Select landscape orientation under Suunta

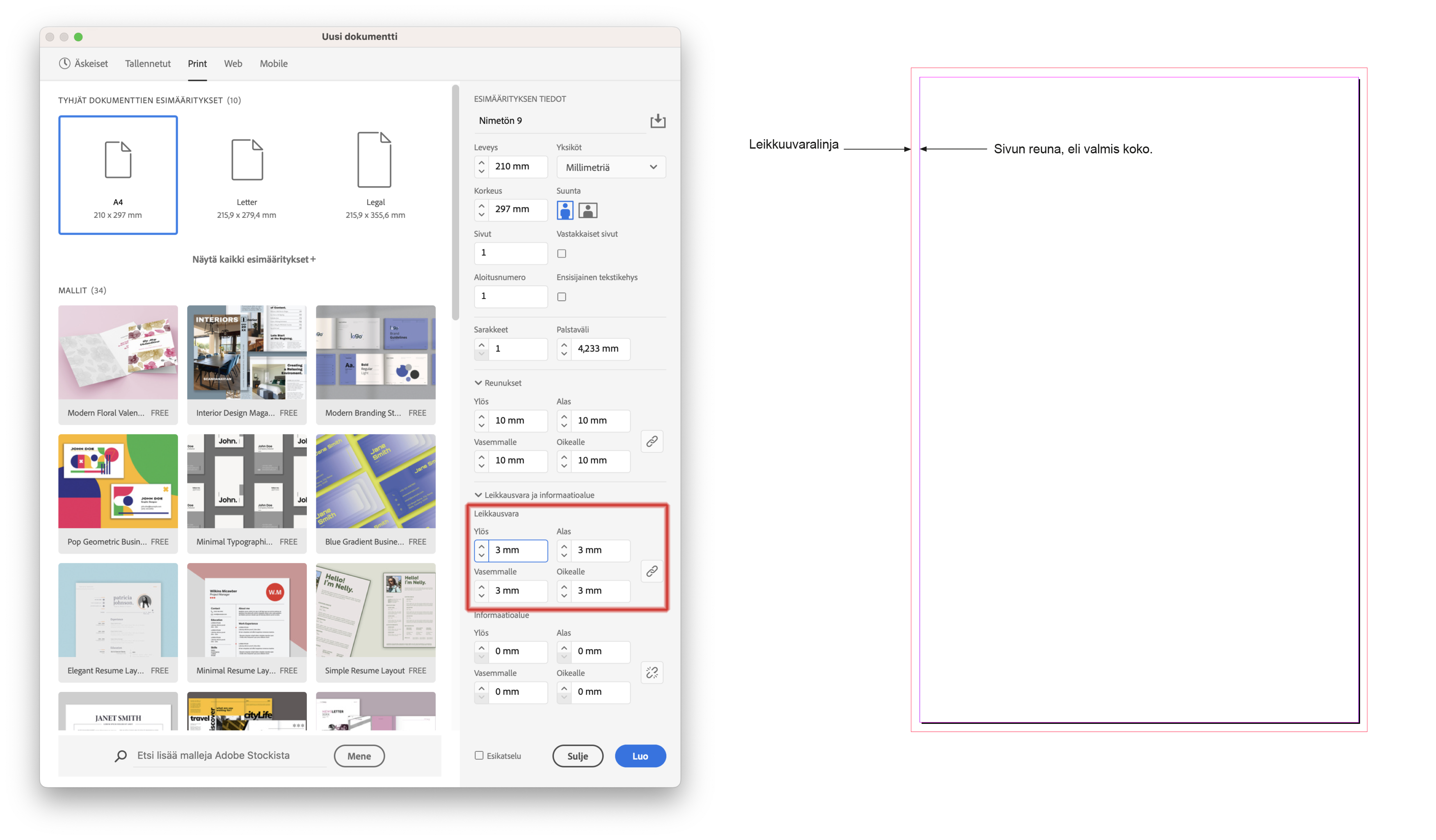pos(588,210)
